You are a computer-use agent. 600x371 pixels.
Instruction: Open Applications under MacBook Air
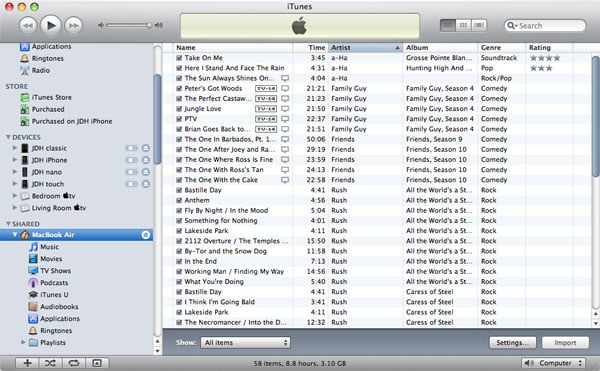[x=54, y=319]
